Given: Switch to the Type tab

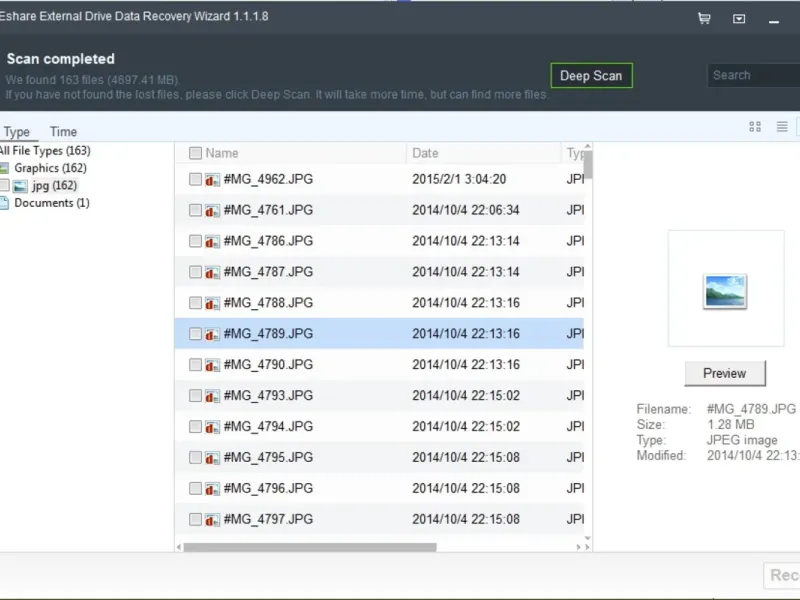Looking at the screenshot, I should tap(17, 132).
